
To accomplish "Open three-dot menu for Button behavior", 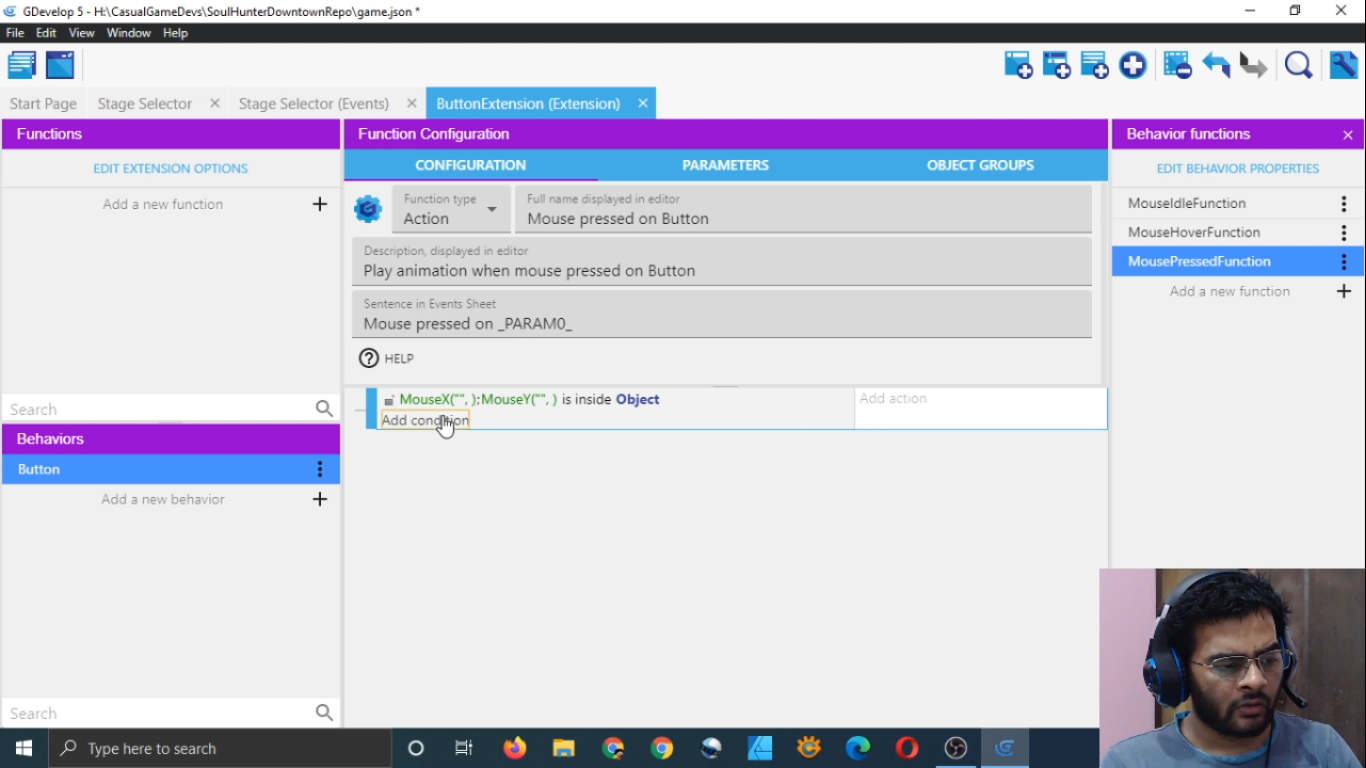I will (x=320, y=469).
